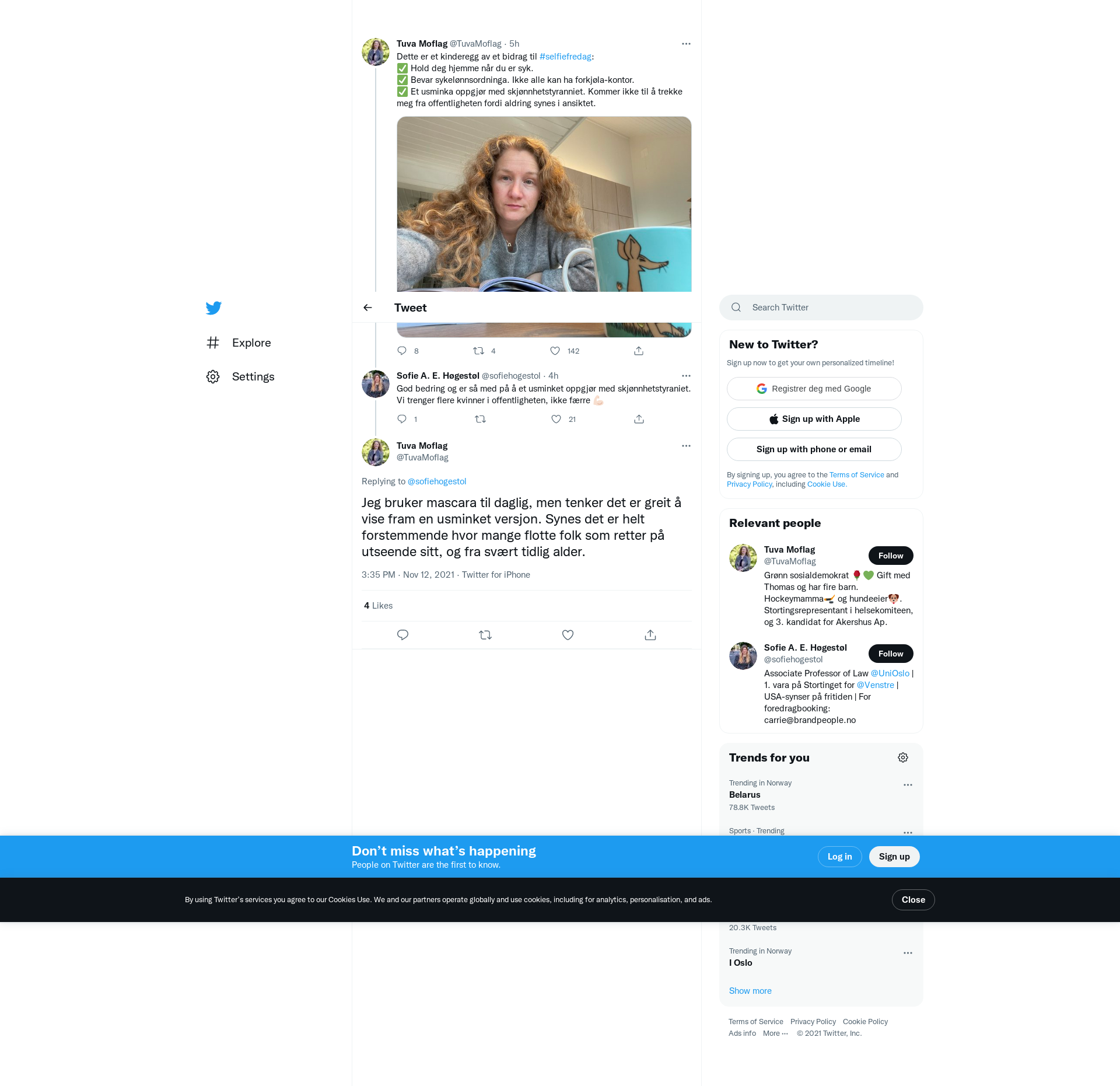
Task: Open the #selfiefredag hashtag link
Action: (565, 57)
